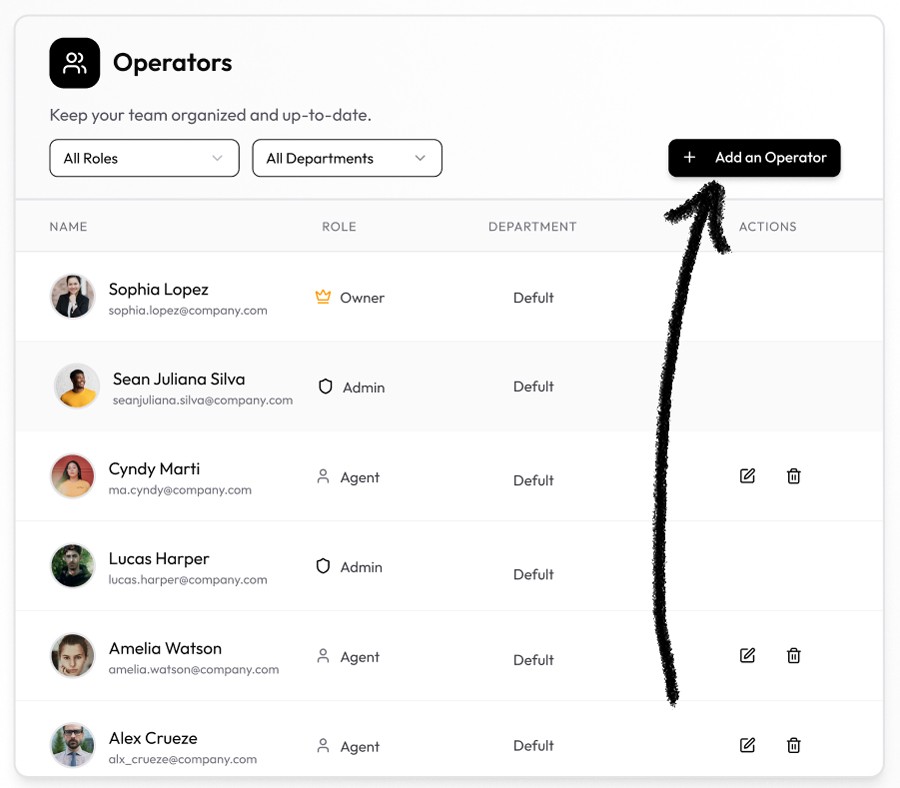Screen dimensions: 900x788
Task: Click email lucas.harper@company.com
Action: click(188, 580)
